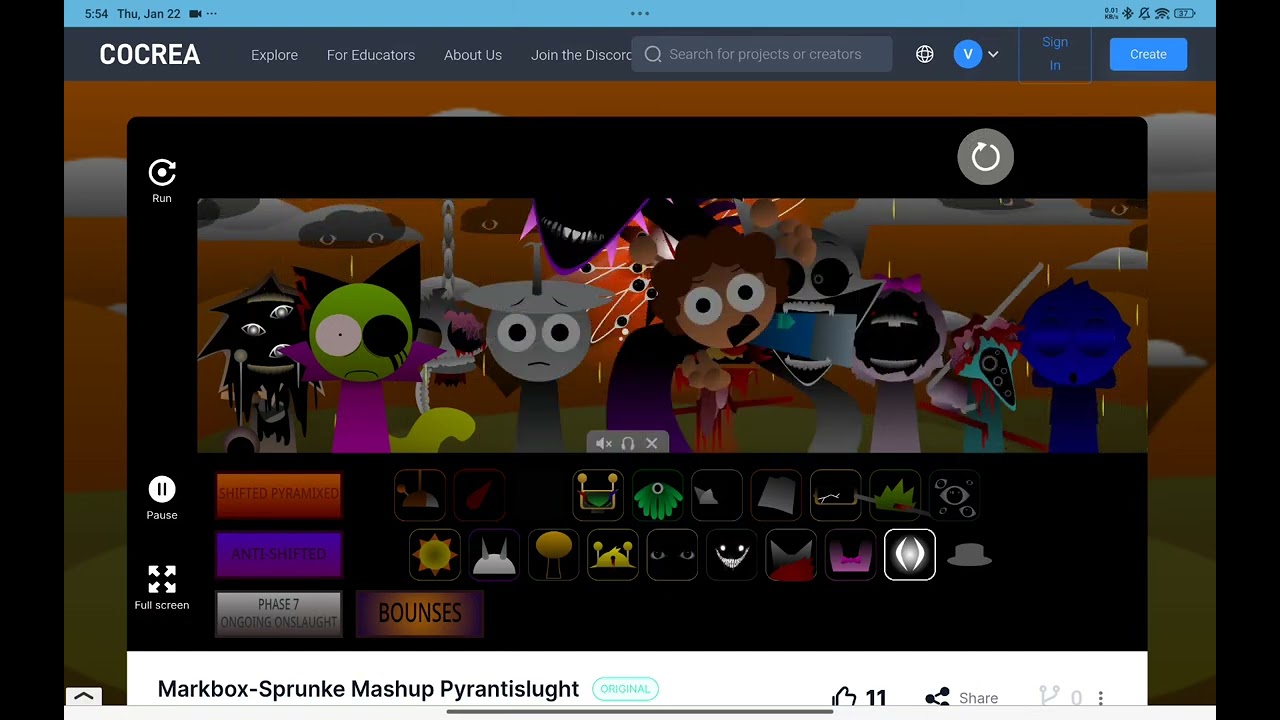Select the gray hat icon
This screenshot has height=720, width=1280.
click(x=969, y=555)
